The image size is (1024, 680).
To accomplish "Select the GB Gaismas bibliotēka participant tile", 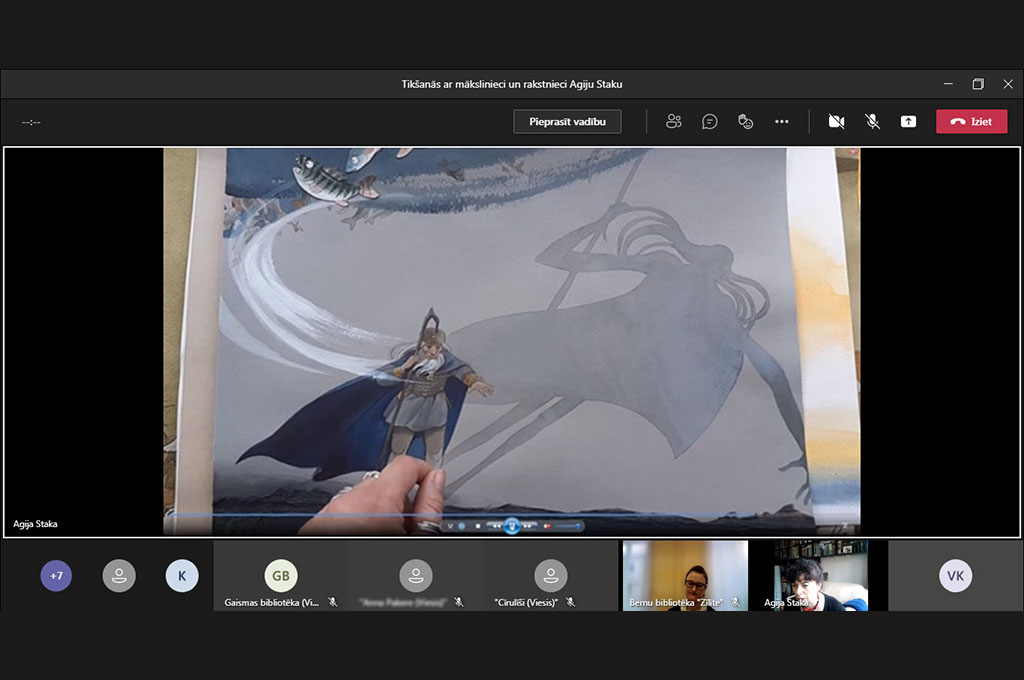I will click(281, 575).
